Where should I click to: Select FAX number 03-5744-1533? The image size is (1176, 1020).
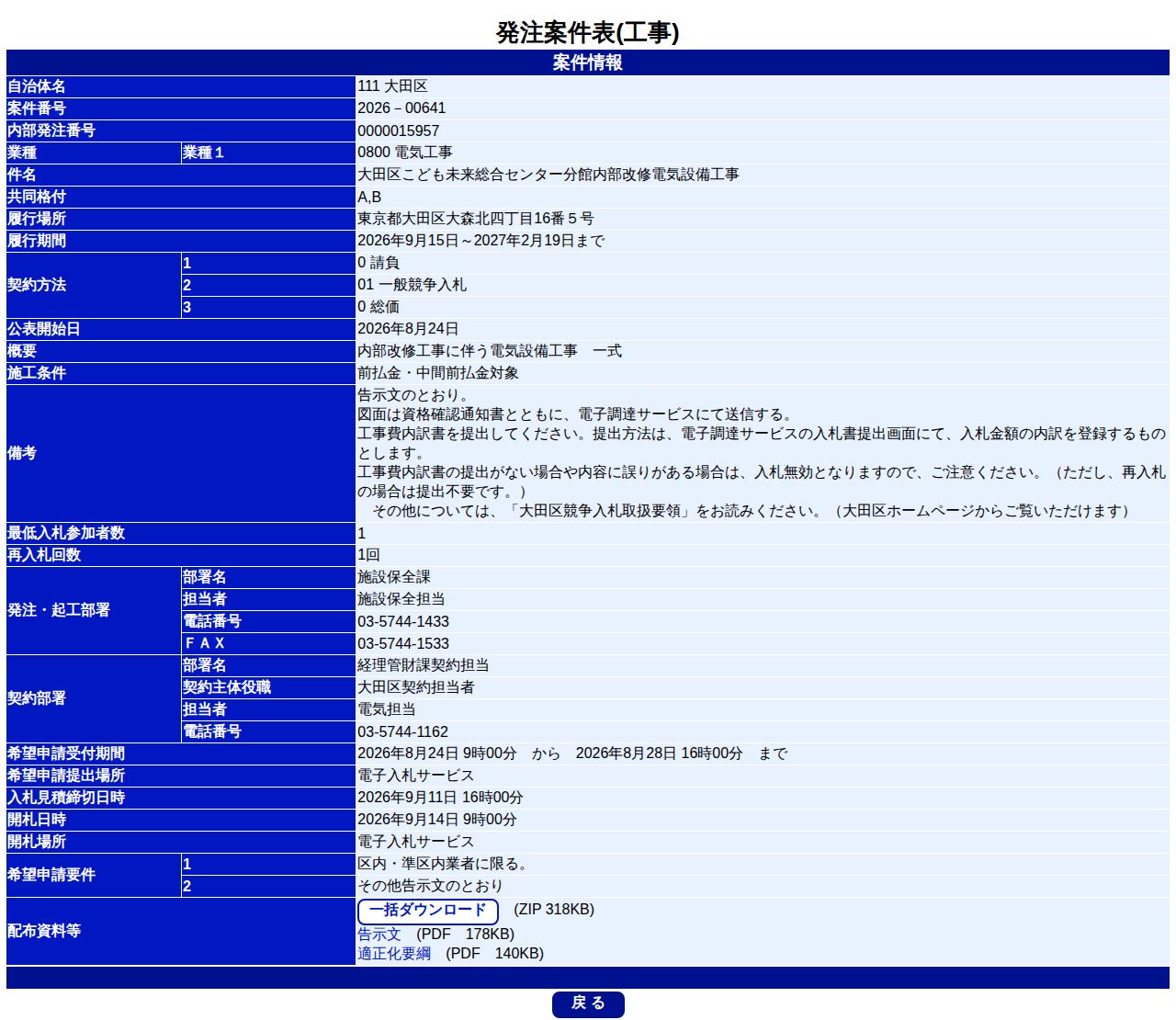403,644
